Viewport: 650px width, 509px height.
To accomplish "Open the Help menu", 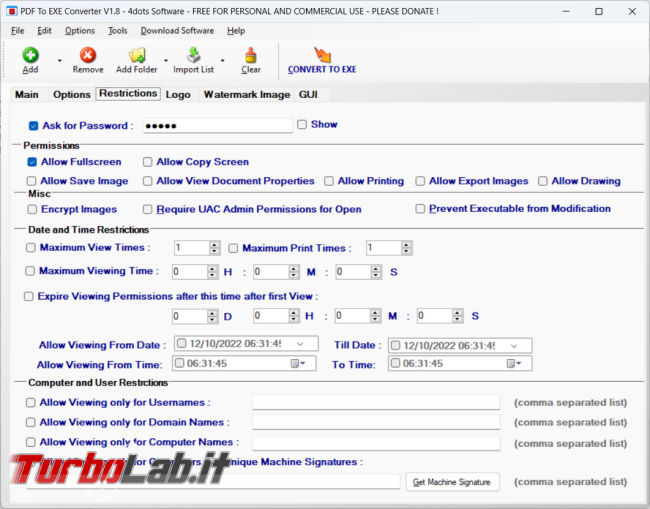I will (236, 31).
